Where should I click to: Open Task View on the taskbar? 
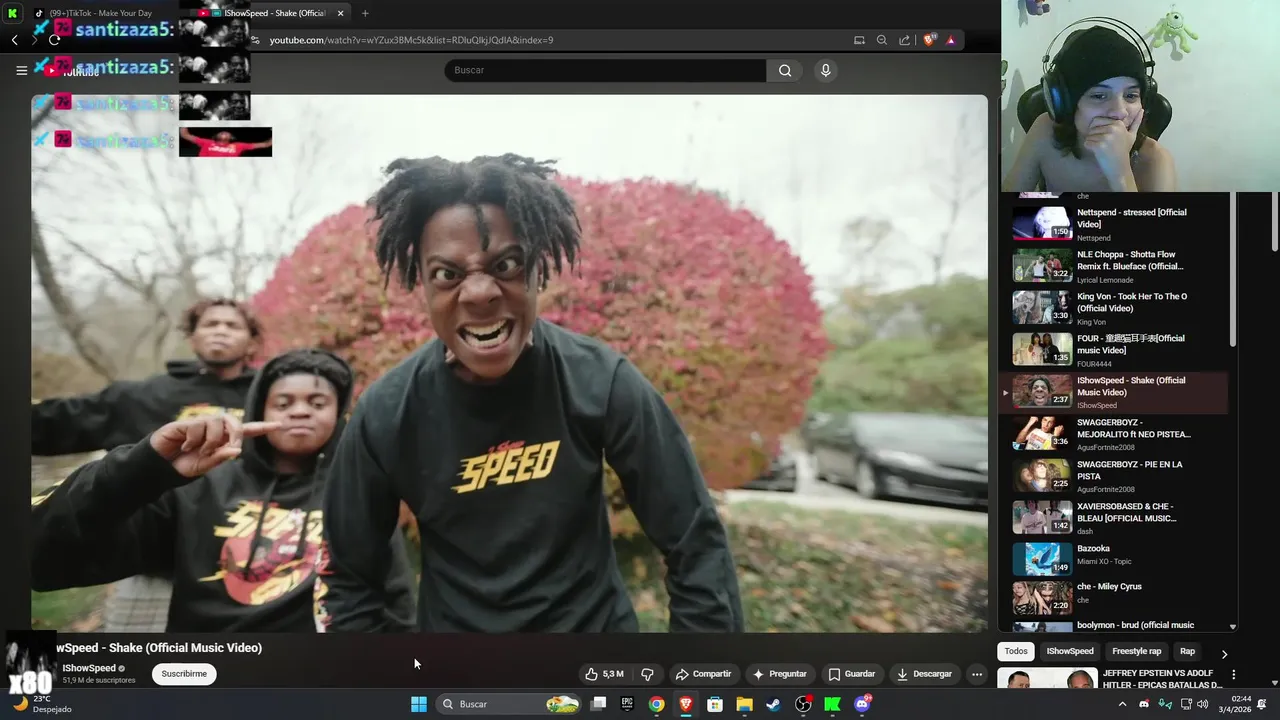pyautogui.click(x=598, y=704)
